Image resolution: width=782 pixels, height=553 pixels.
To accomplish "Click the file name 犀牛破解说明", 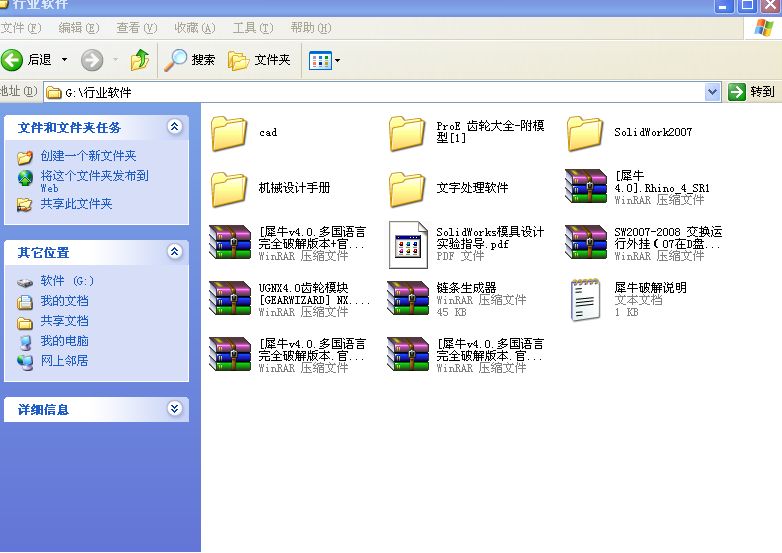I will point(650,287).
